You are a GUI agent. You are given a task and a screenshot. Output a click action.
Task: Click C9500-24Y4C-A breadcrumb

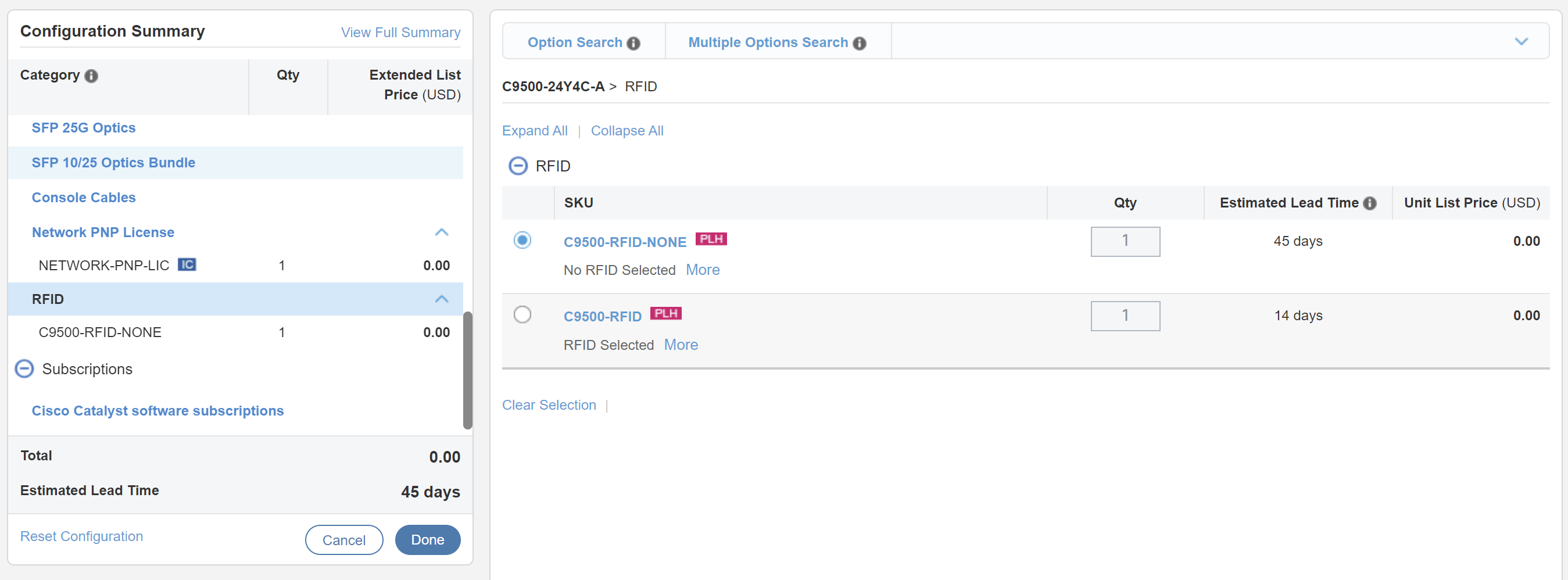(x=553, y=87)
